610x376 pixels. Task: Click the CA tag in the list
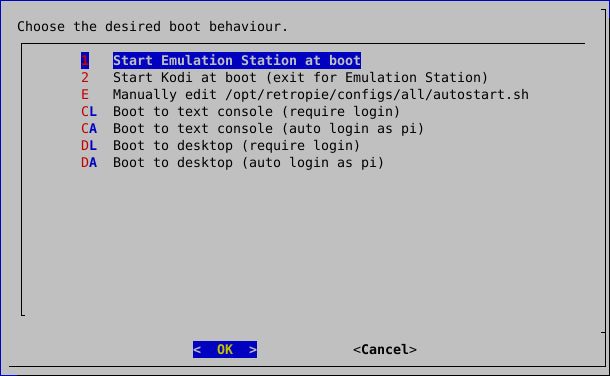[89, 128]
